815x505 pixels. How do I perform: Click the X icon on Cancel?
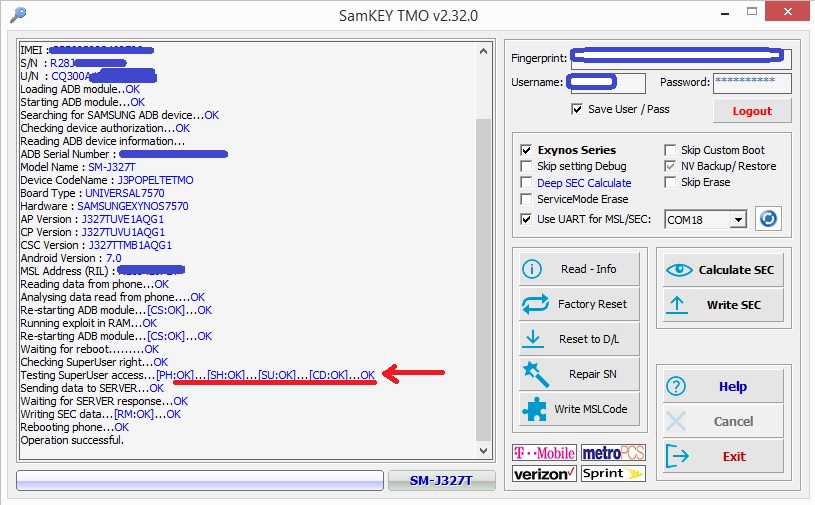pyautogui.click(x=676, y=421)
